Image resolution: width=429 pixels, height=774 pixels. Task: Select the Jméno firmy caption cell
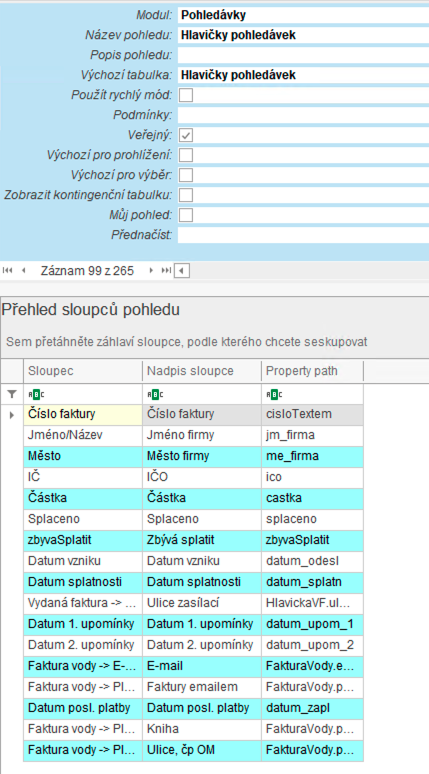[202, 435]
